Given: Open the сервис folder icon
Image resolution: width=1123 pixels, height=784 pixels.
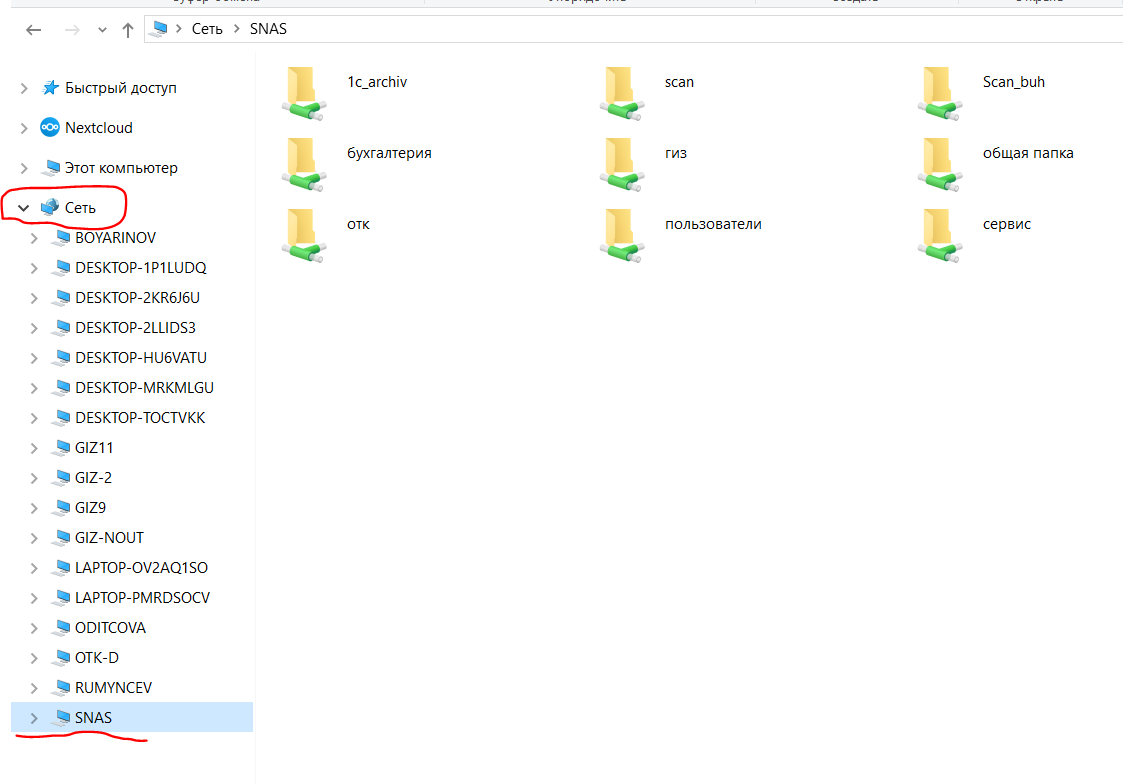Looking at the screenshot, I should [x=939, y=235].
